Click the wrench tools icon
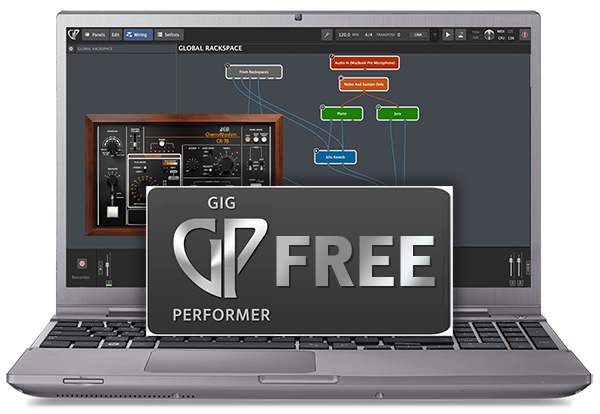600x414 pixels. click(x=327, y=34)
